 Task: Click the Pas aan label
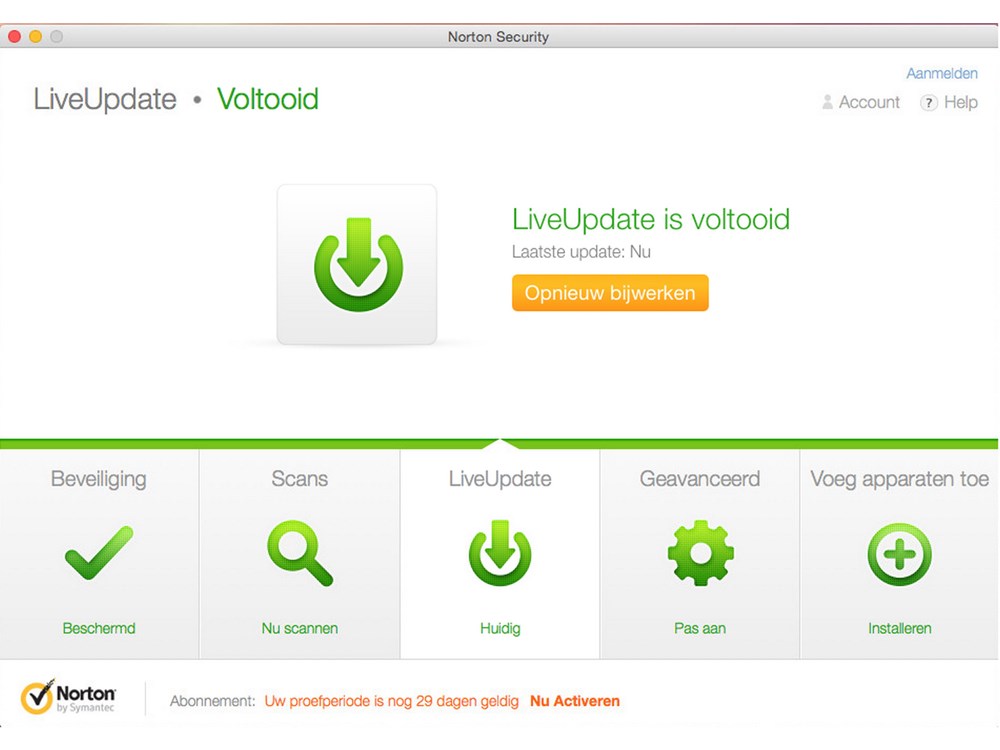[700, 628]
